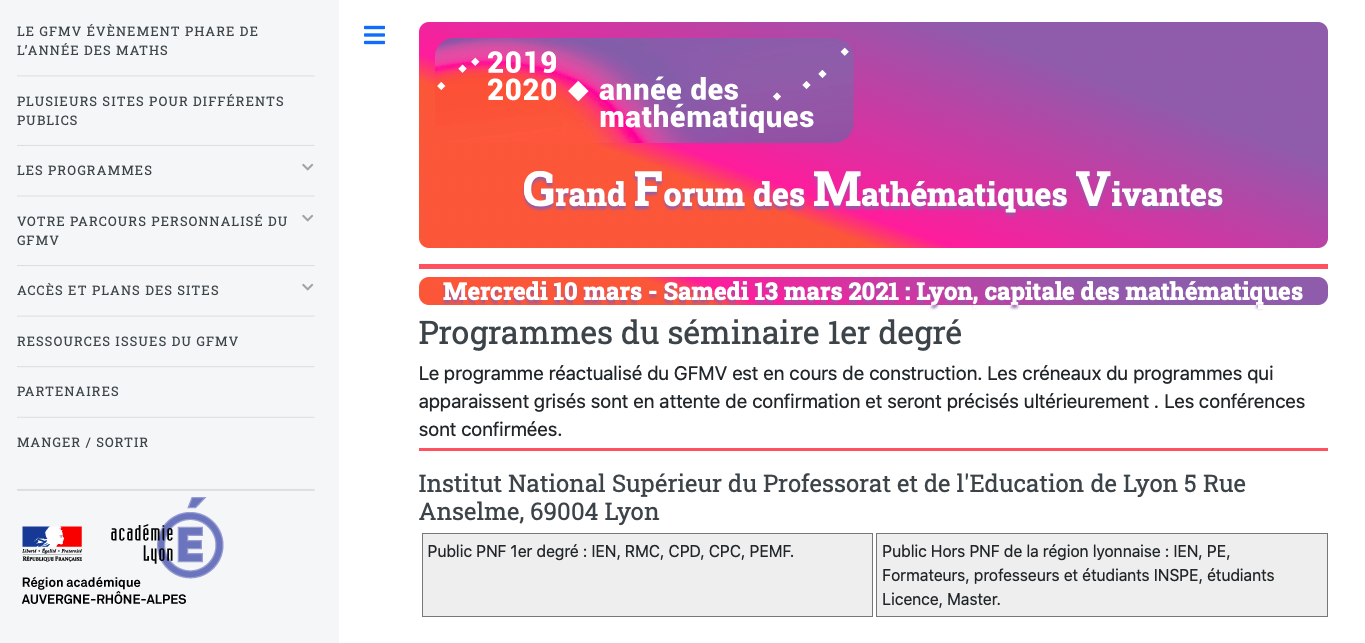Click the Programmes du séminaire 1er degré heading

690,332
